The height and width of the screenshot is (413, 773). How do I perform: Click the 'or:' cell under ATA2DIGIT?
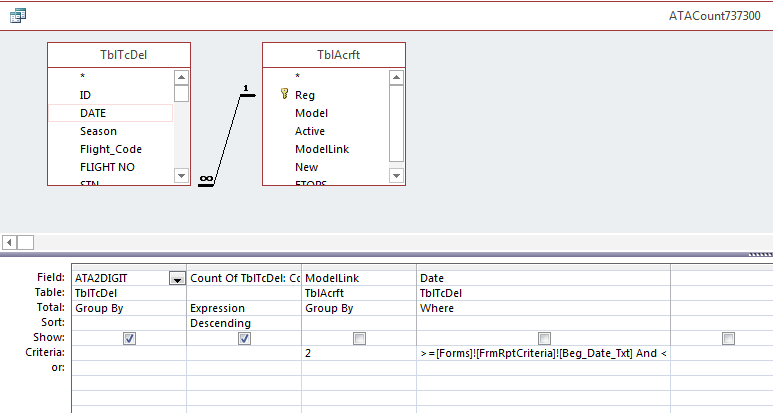[x=129, y=368]
